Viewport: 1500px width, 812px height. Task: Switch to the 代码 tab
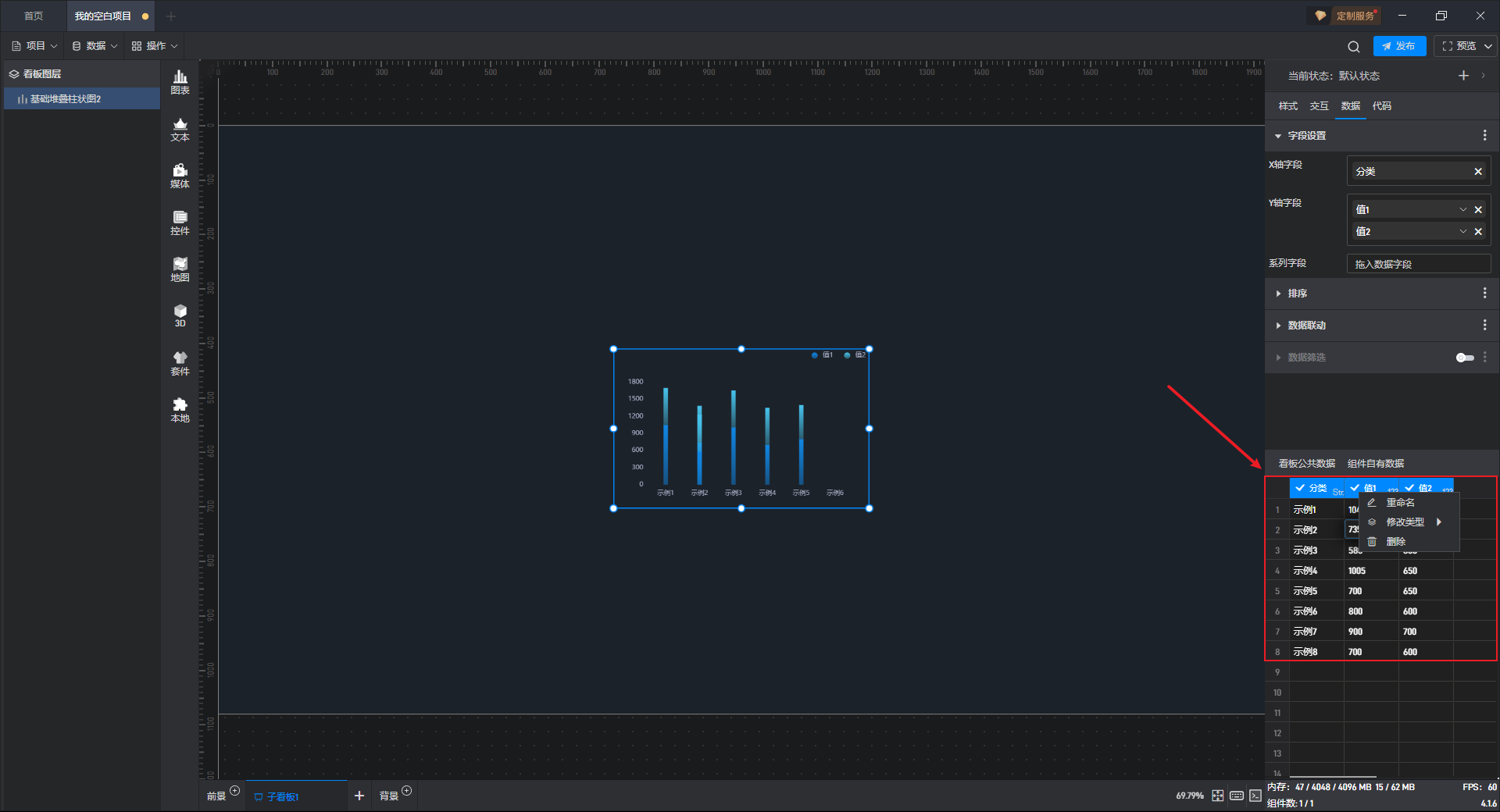pos(1381,106)
